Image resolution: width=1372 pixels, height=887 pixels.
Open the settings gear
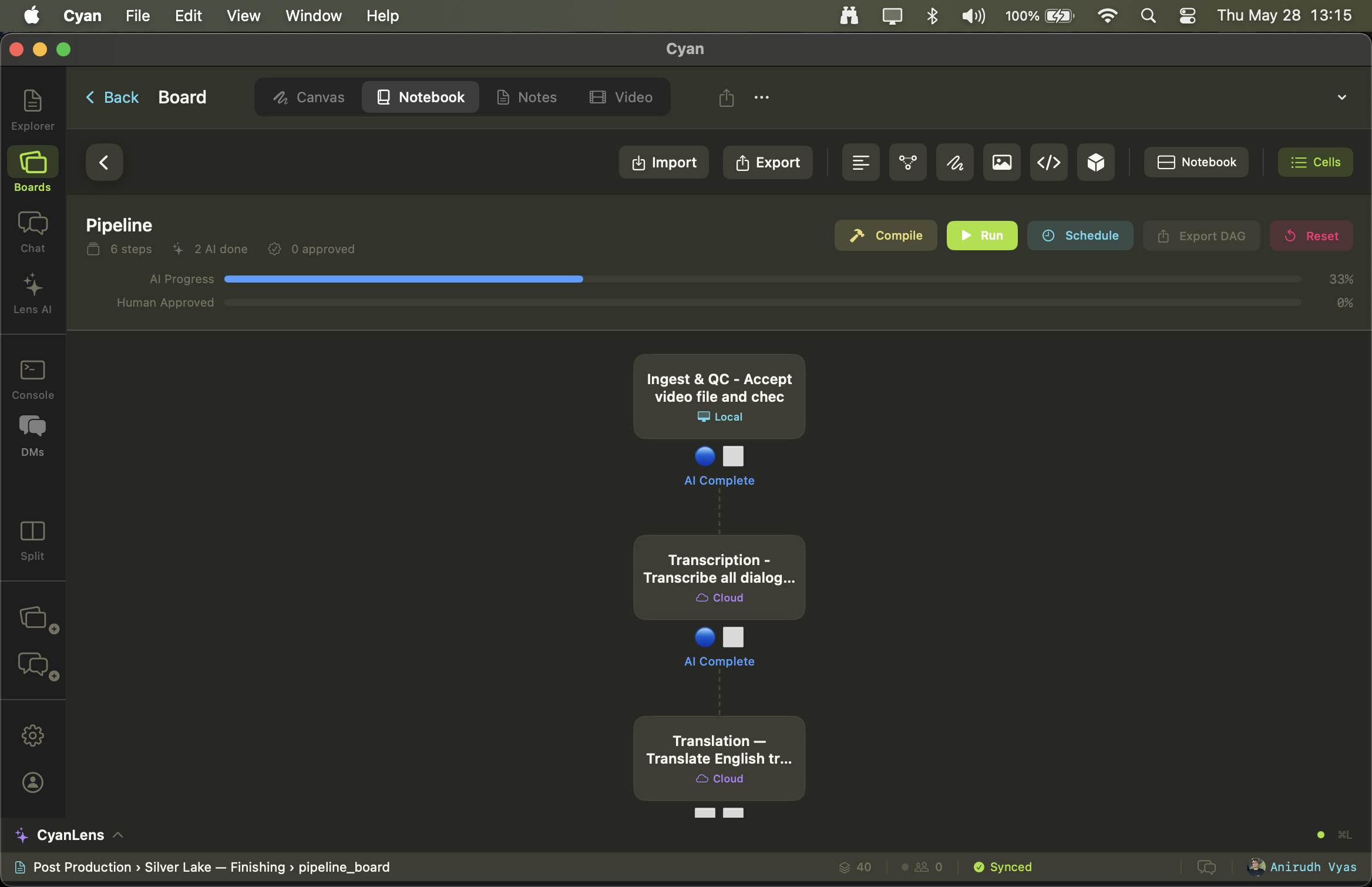point(33,735)
